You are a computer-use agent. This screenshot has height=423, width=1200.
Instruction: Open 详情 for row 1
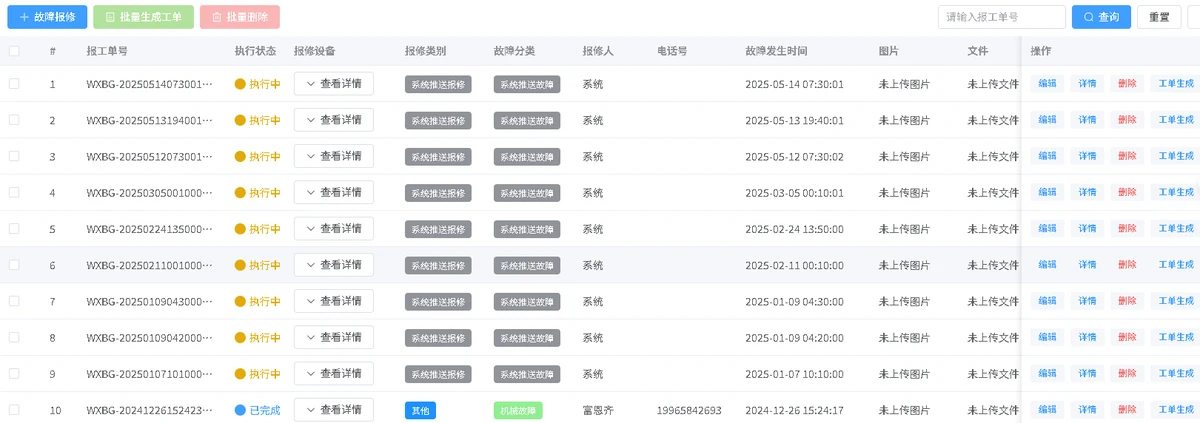(1087, 84)
